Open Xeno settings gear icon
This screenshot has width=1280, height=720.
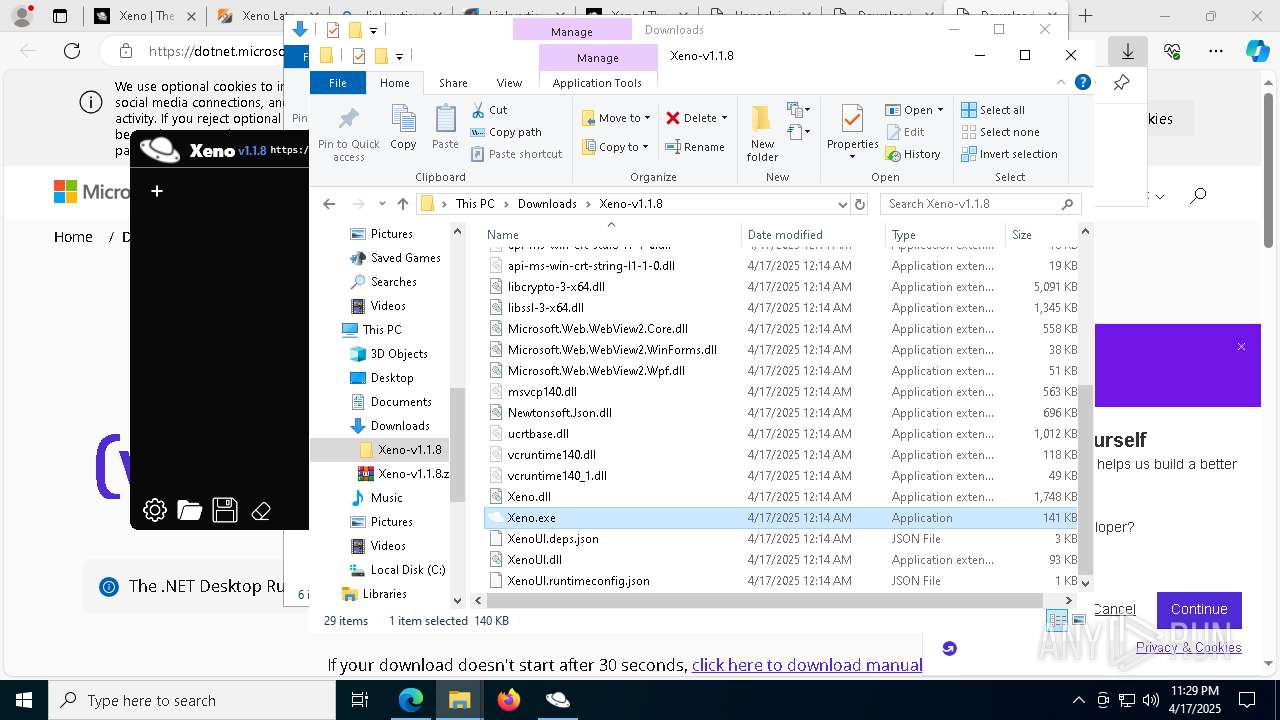pyautogui.click(x=154, y=510)
